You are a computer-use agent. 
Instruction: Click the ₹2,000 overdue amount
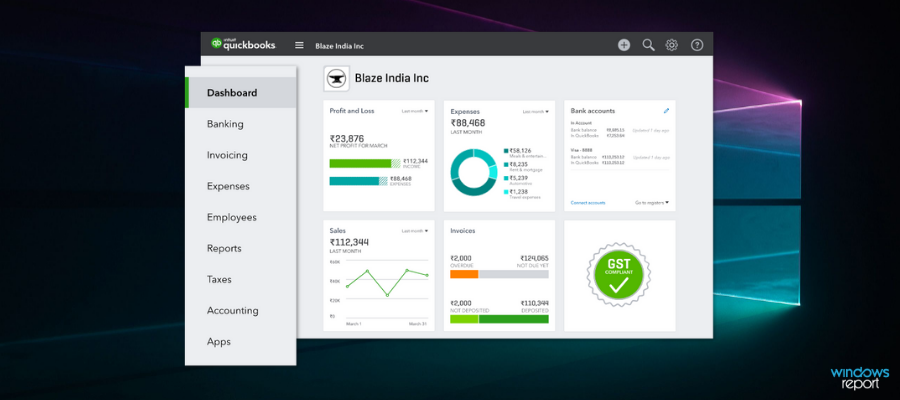461,258
